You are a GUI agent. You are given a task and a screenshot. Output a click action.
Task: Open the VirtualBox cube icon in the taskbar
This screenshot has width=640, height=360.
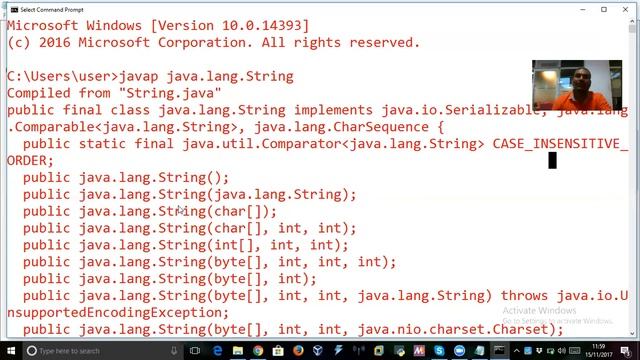click(318, 351)
